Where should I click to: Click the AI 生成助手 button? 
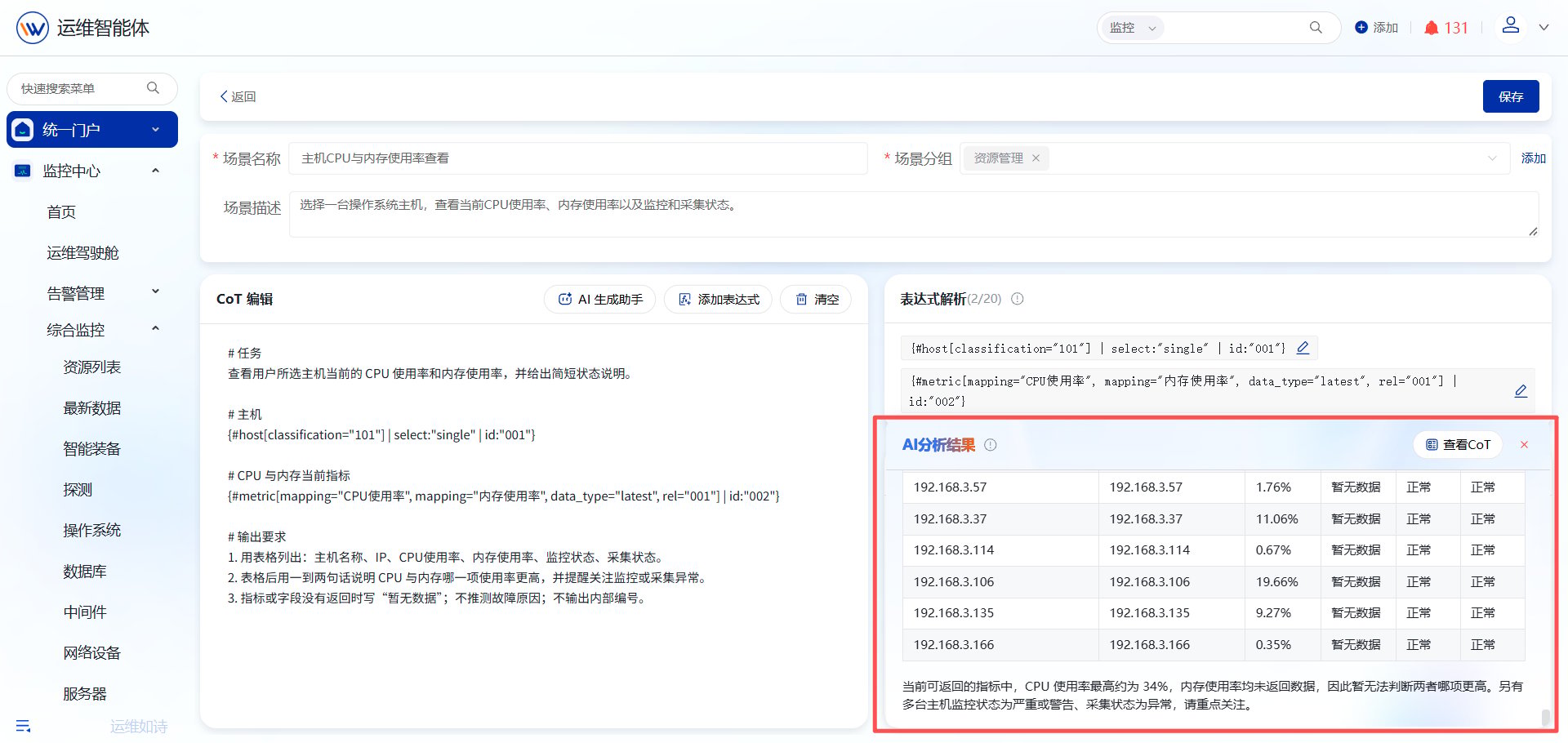600,299
